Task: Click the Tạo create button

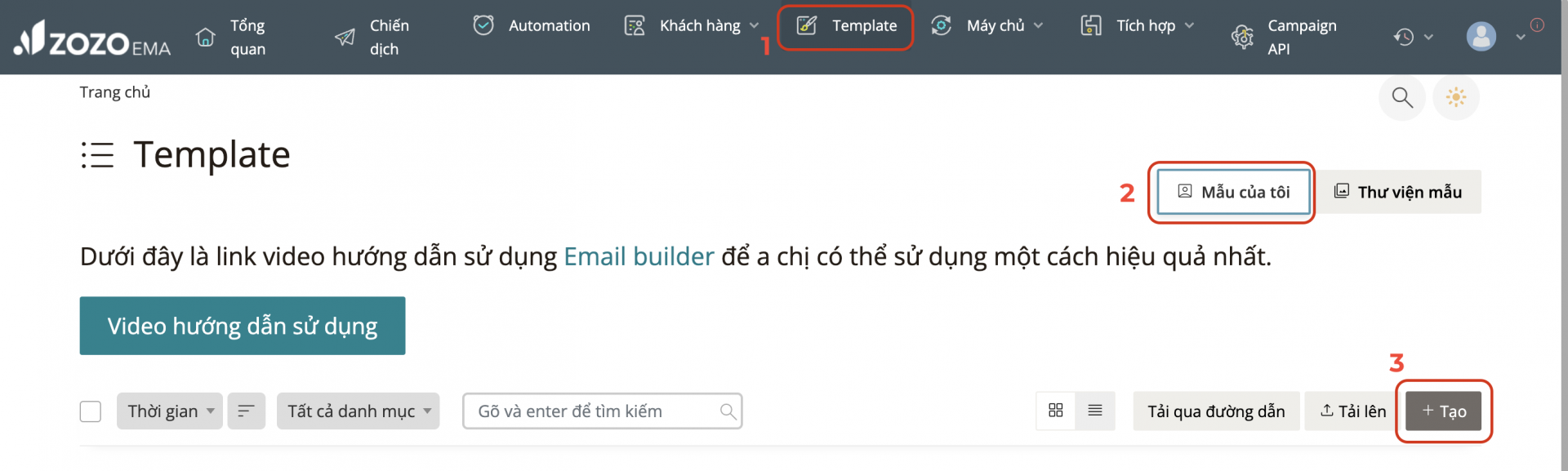Action: 1444,411
